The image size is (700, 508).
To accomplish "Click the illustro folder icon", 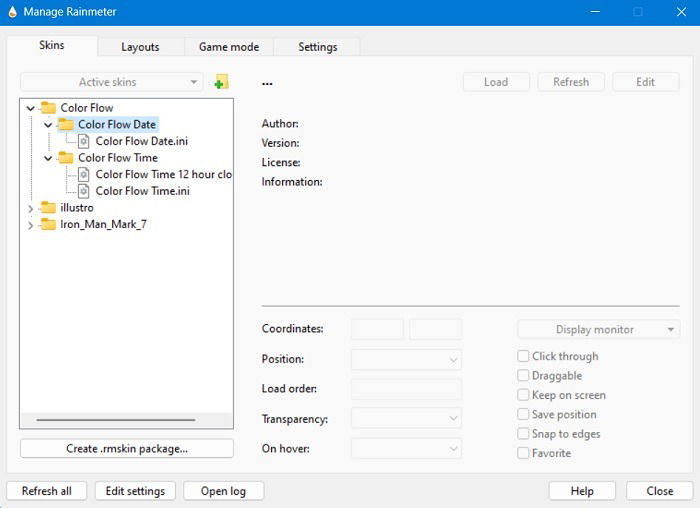I will 48,208.
